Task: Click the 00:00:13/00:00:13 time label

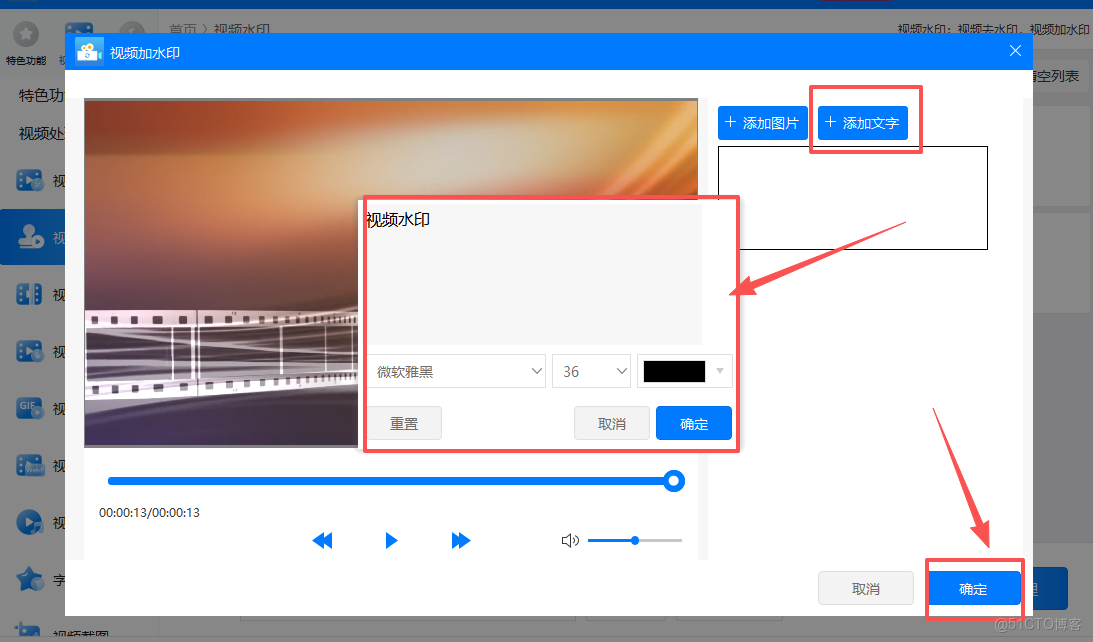Action: click(149, 512)
